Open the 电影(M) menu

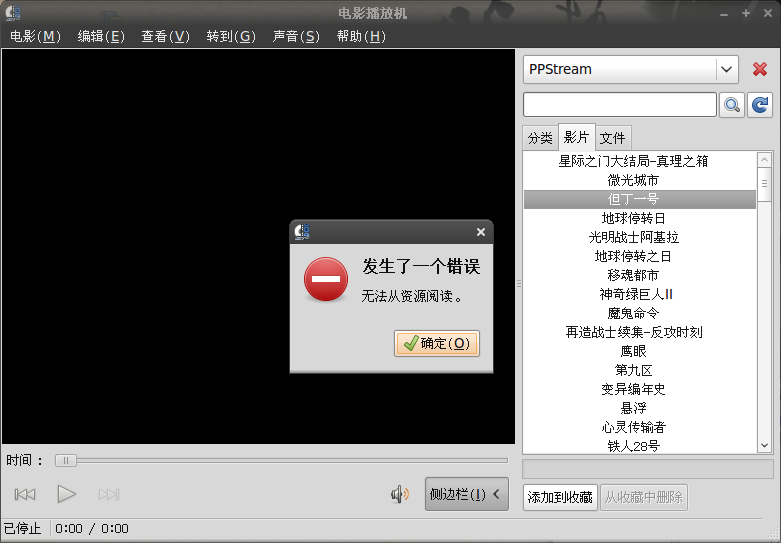coord(35,36)
